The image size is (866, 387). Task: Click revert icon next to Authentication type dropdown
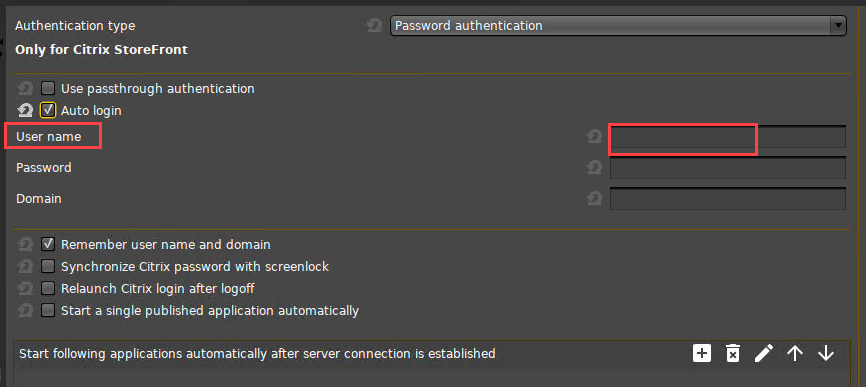374,25
